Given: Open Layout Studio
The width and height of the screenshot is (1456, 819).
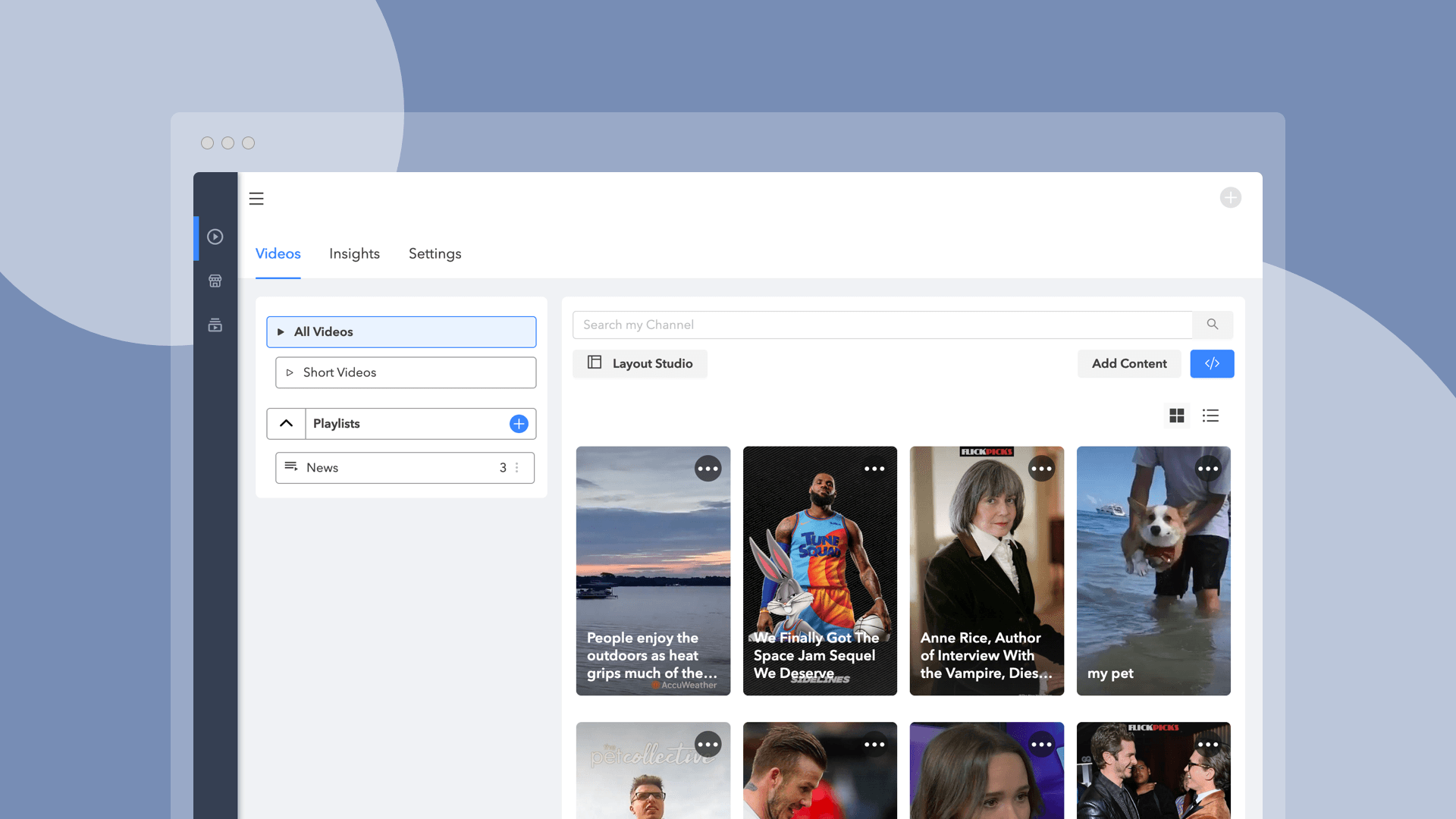Looking at the screenshot, I should (x=640, y=363).
